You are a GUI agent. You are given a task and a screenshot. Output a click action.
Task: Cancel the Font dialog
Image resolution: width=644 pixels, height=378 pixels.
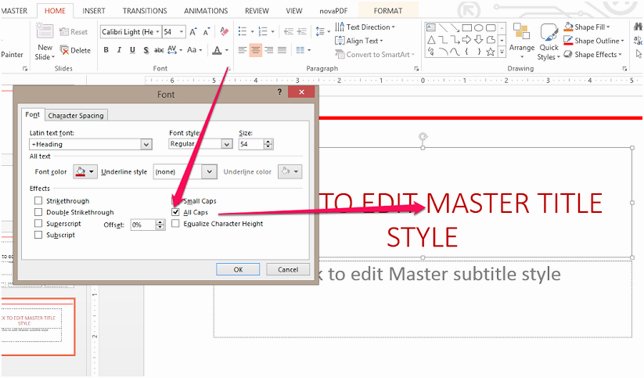coord(288,270)
